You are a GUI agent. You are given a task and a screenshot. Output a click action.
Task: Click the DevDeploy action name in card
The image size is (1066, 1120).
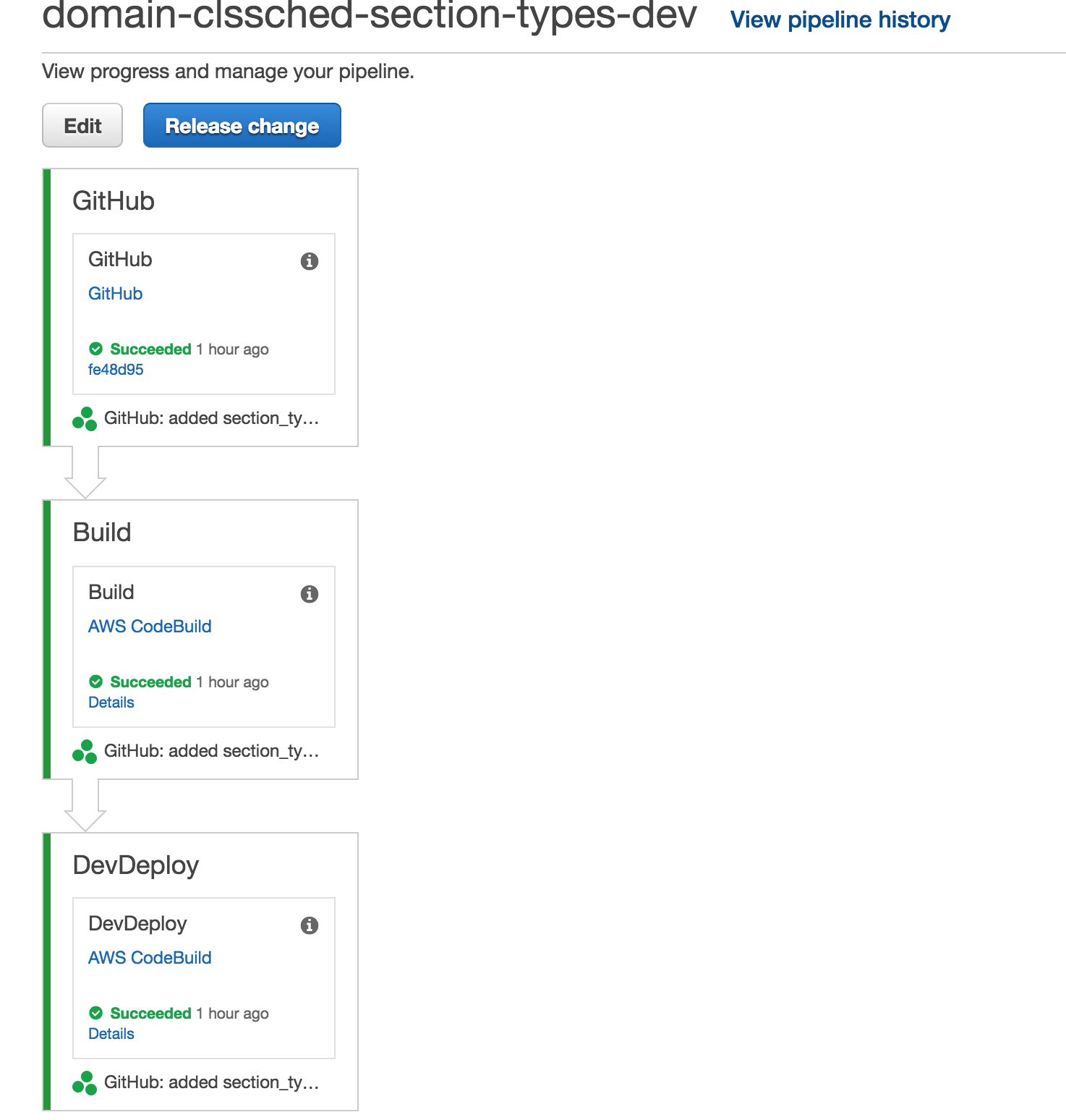coord(137,924)
